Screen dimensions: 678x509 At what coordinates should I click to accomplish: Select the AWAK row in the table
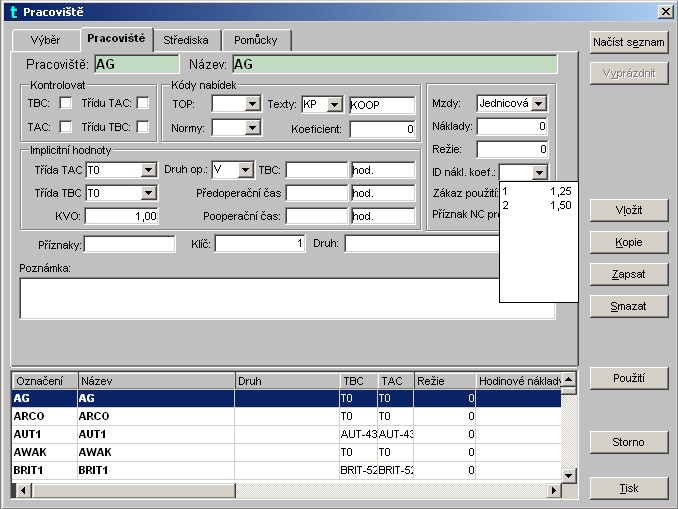pos(287,452)
